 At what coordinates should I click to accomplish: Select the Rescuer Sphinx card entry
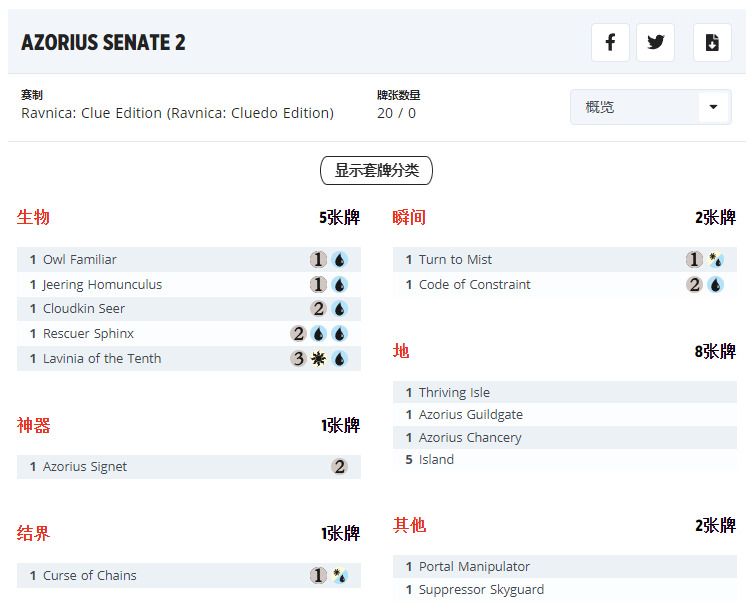[88, 334]
